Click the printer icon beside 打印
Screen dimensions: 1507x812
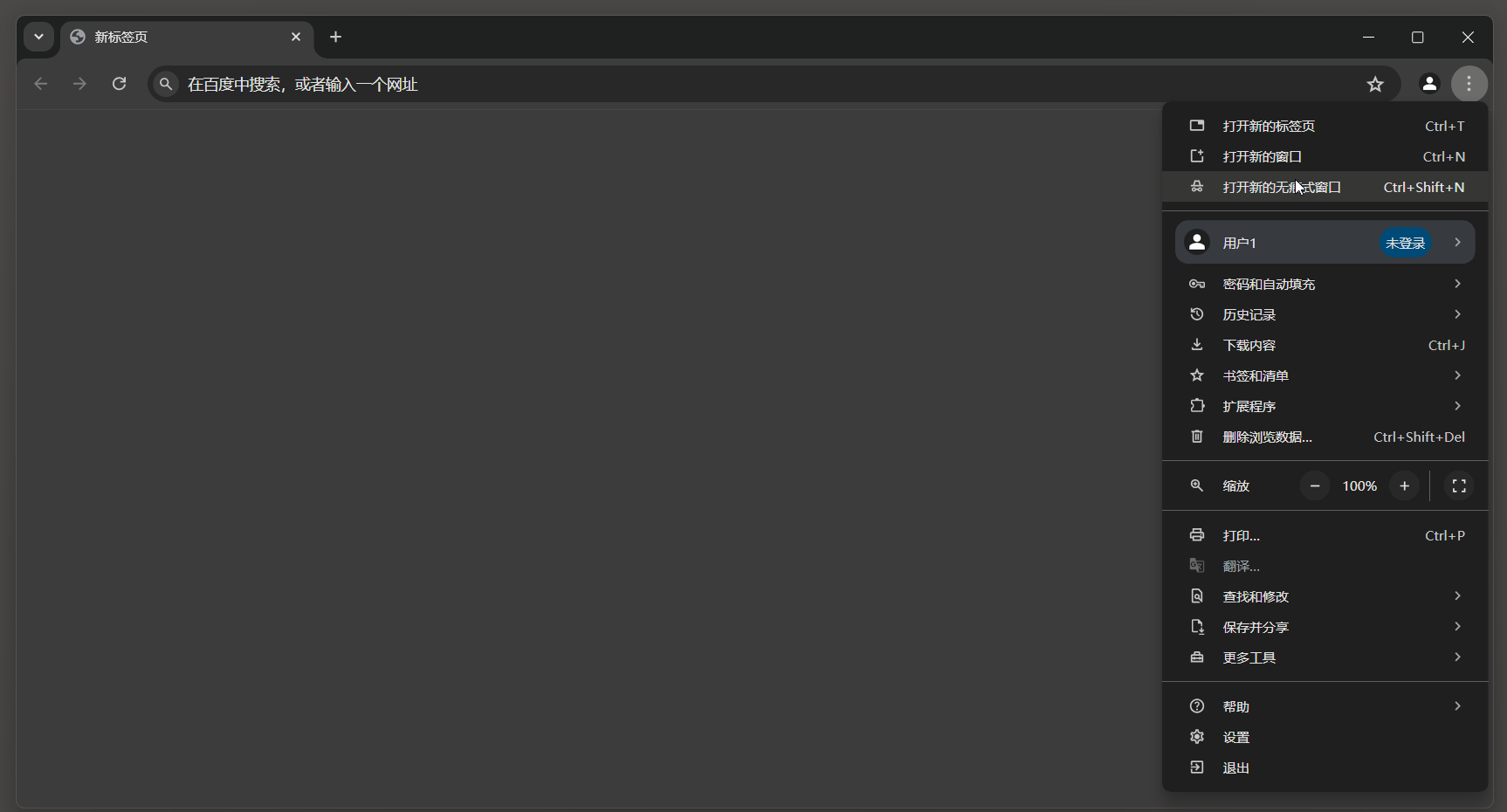[1197, 535]
